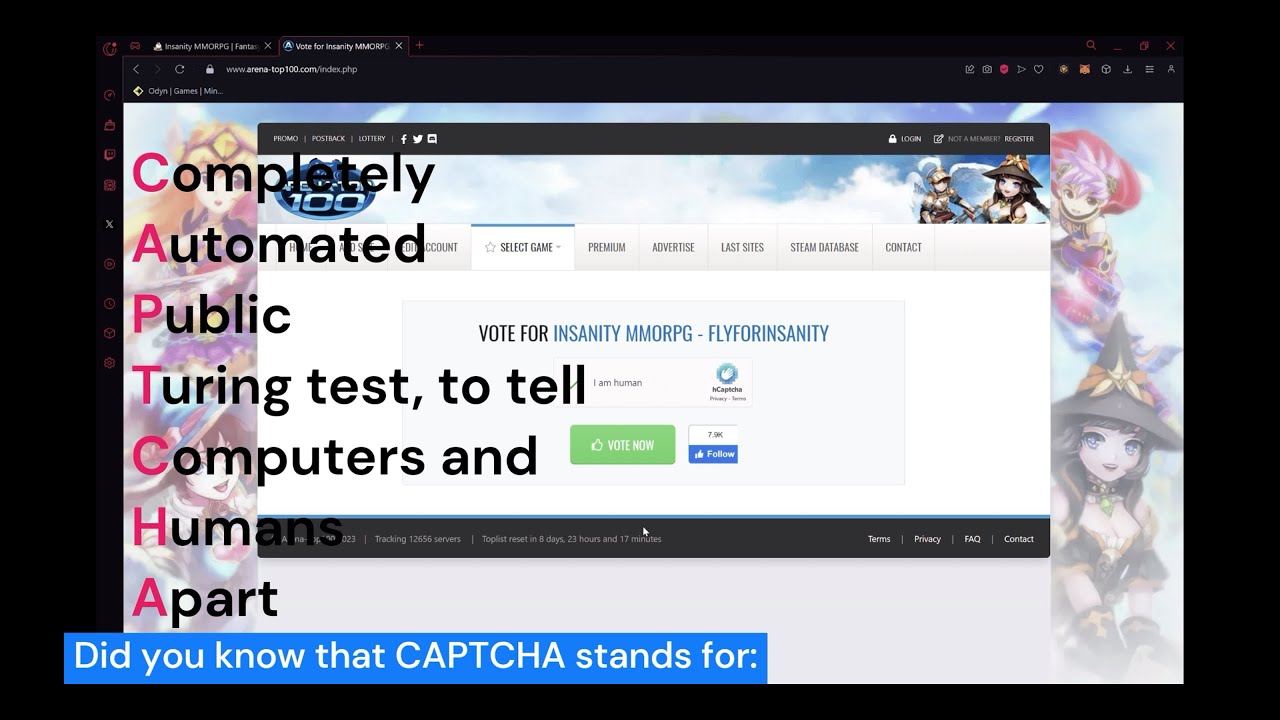The width and height of the screenshot is (1280, 720).
Task: Open Twitch panel in the sidebar
Action: point(110,155)
